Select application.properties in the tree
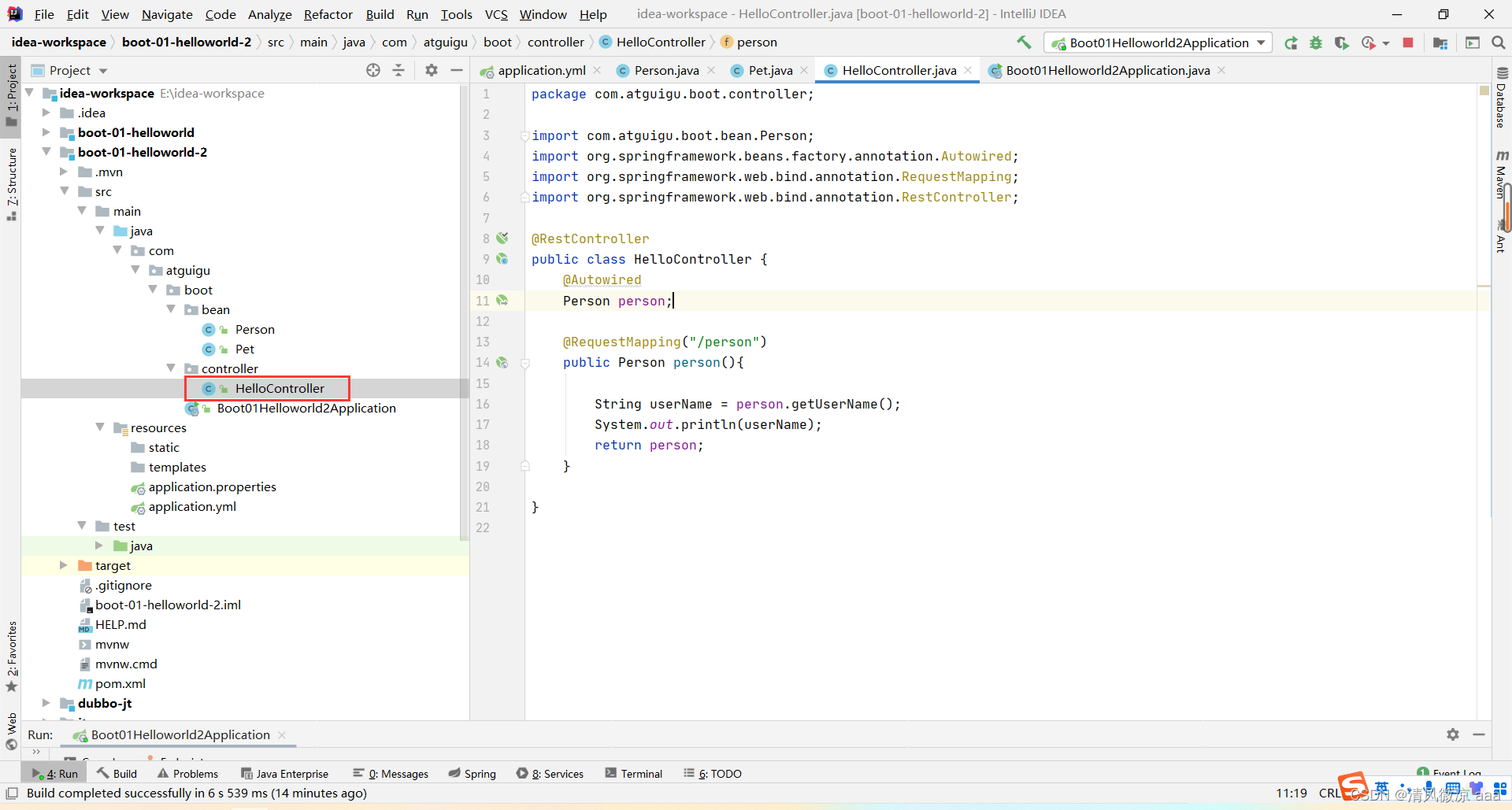This screenshot has width=1512, height=810. (x=213, y=486)
